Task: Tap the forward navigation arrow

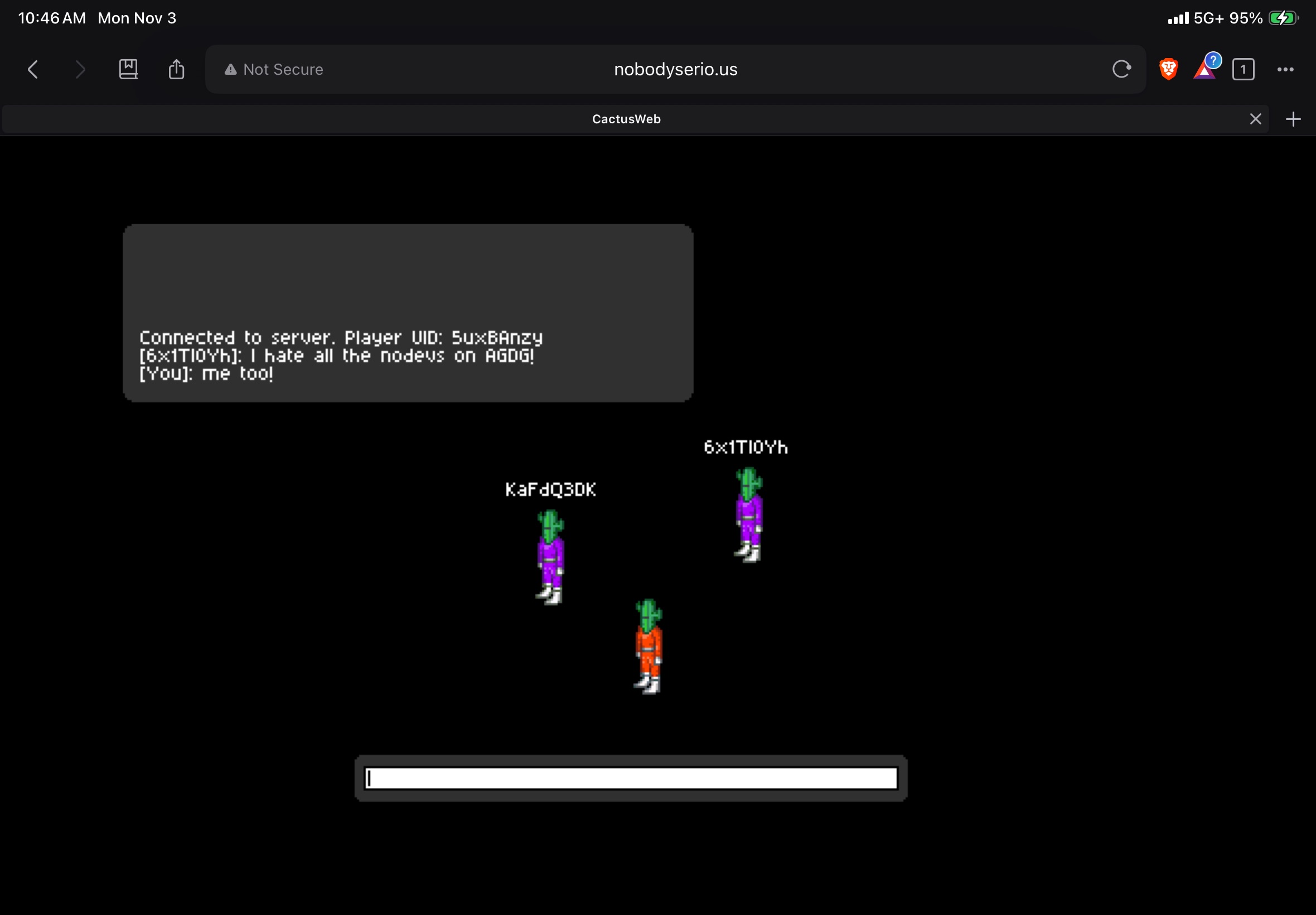Action: [x=80, y=69]
